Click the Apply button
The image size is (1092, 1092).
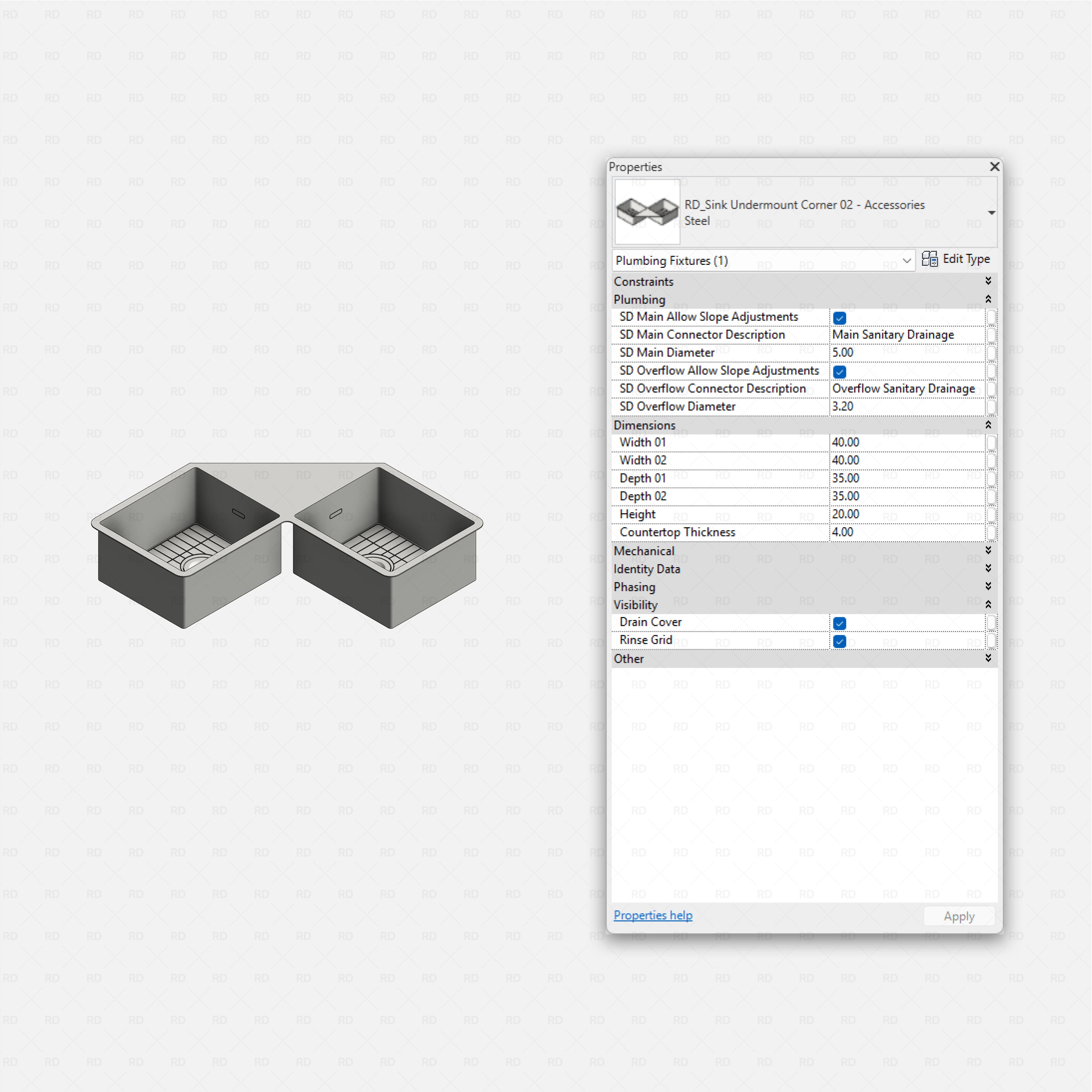[x=958, y=916]
